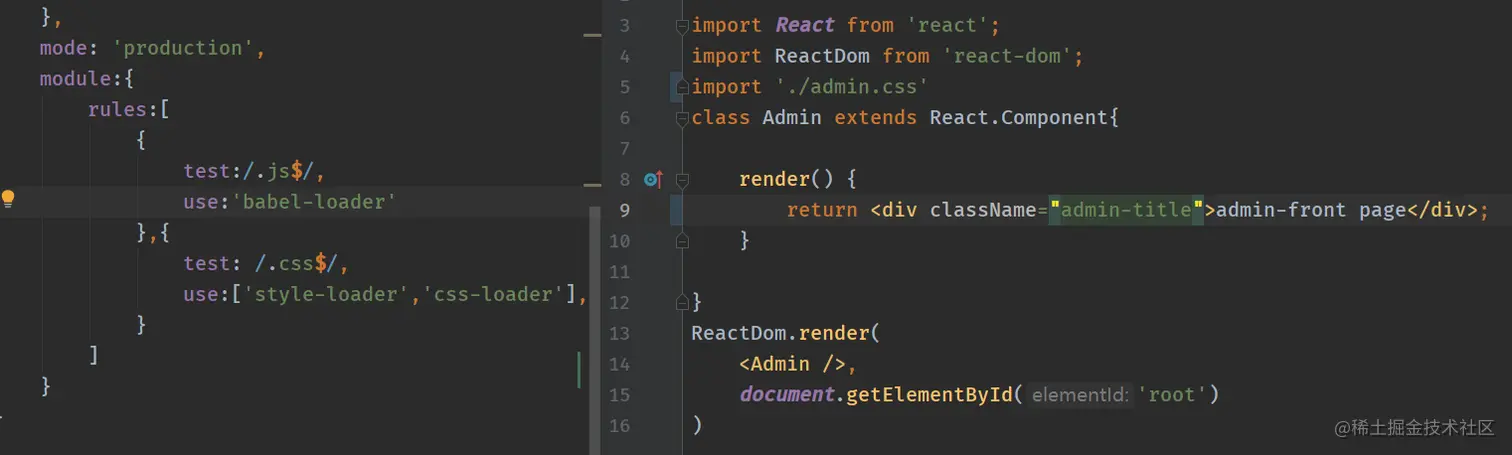
Task: Click React.Component in class declaration
Action: click(1018, 118)
